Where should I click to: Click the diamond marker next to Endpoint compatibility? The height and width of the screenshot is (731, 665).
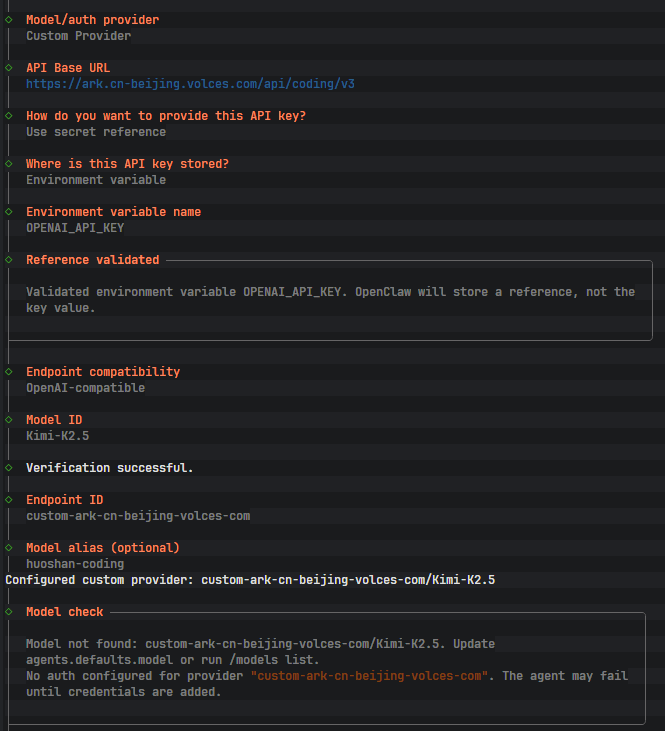pos(9,372)
